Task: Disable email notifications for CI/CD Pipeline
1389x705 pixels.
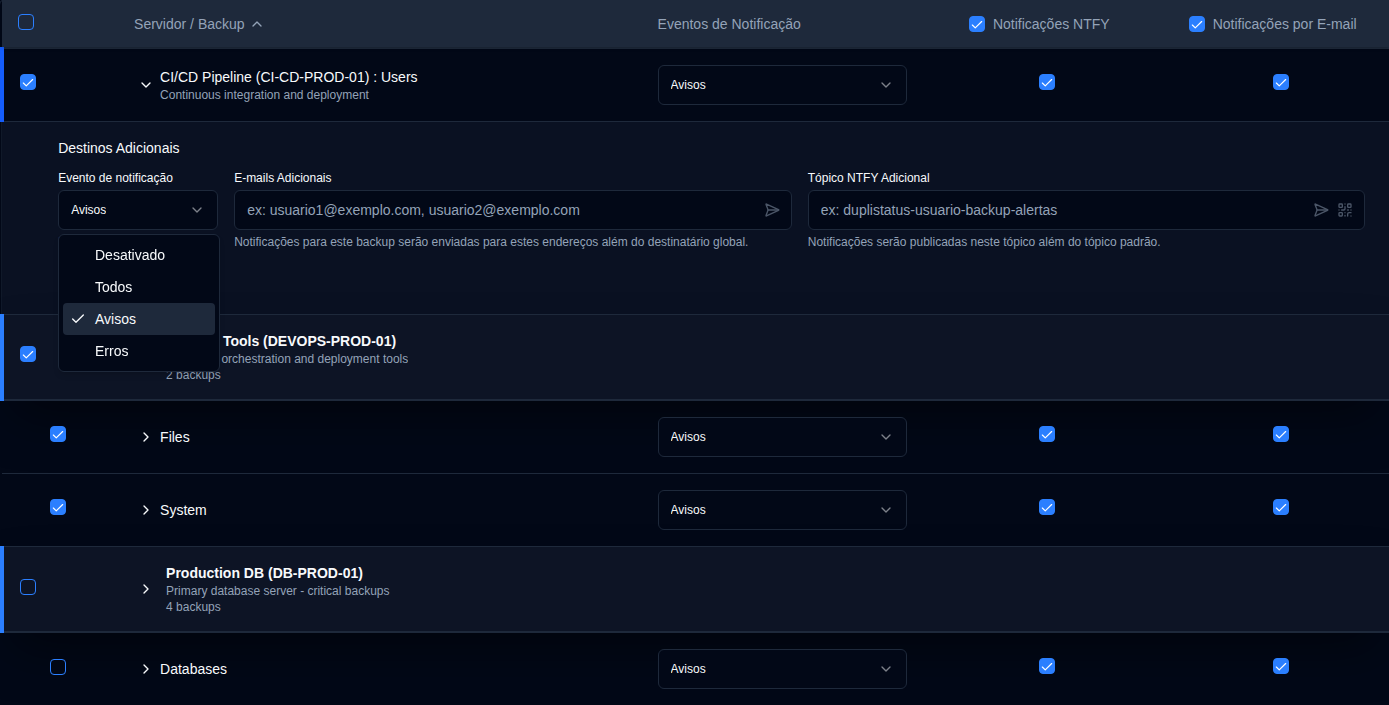Action: click(1281, 82)
